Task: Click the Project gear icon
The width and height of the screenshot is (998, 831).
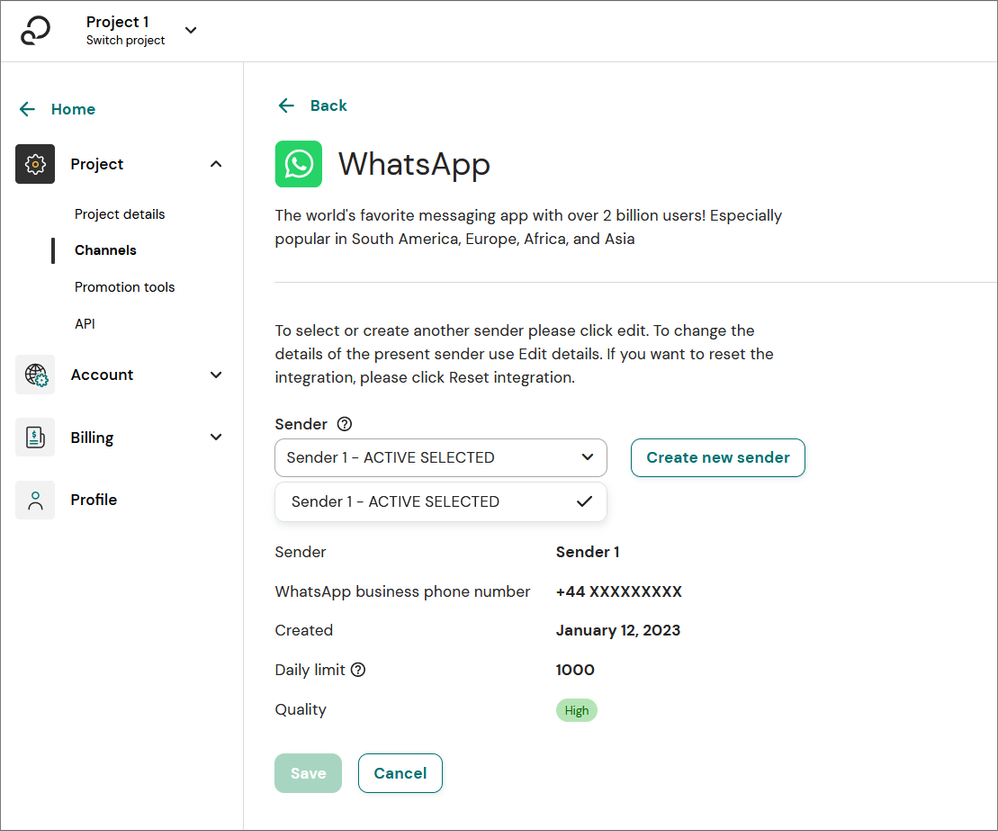Action: point(35,164)
